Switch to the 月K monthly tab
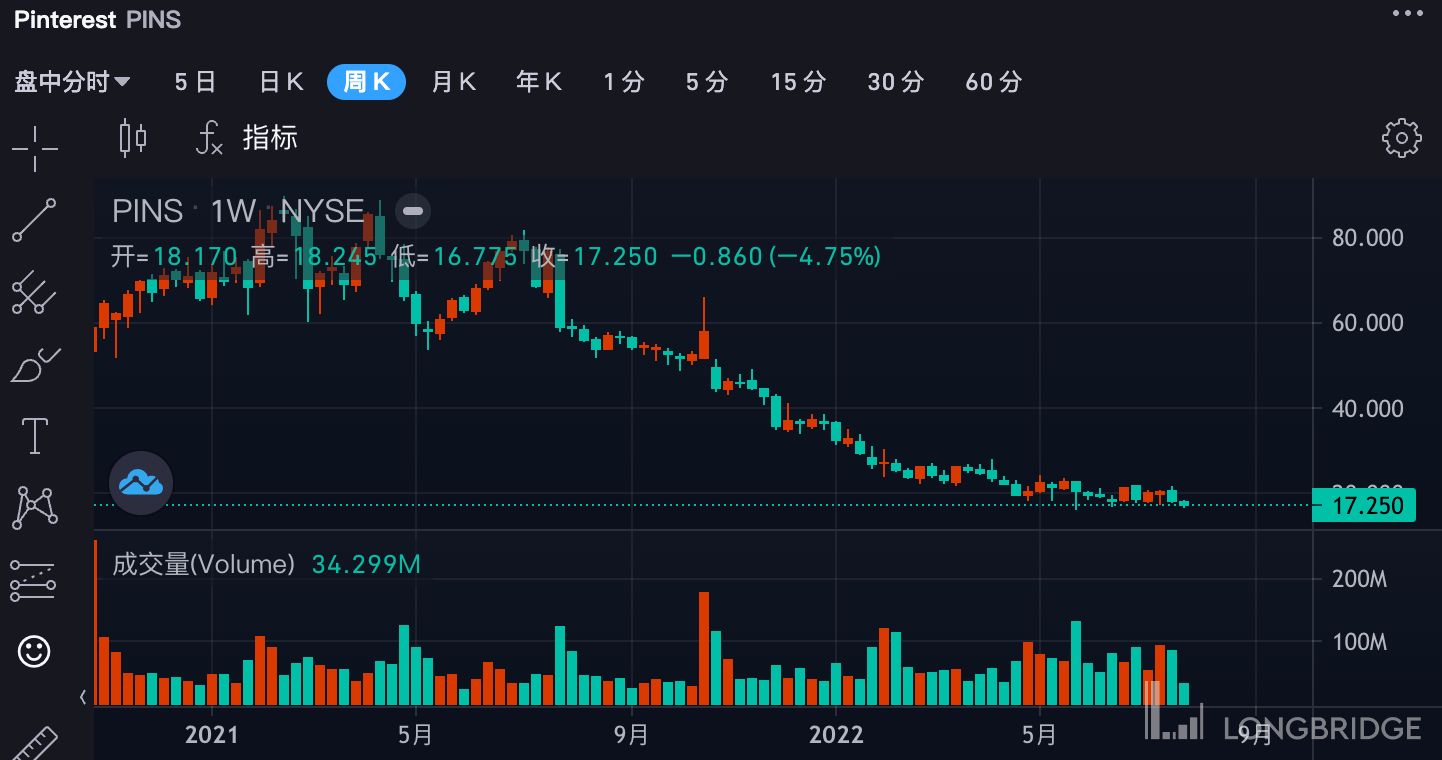The width and height of the screenshot is (1442, 760). click(x=453, y=82)
